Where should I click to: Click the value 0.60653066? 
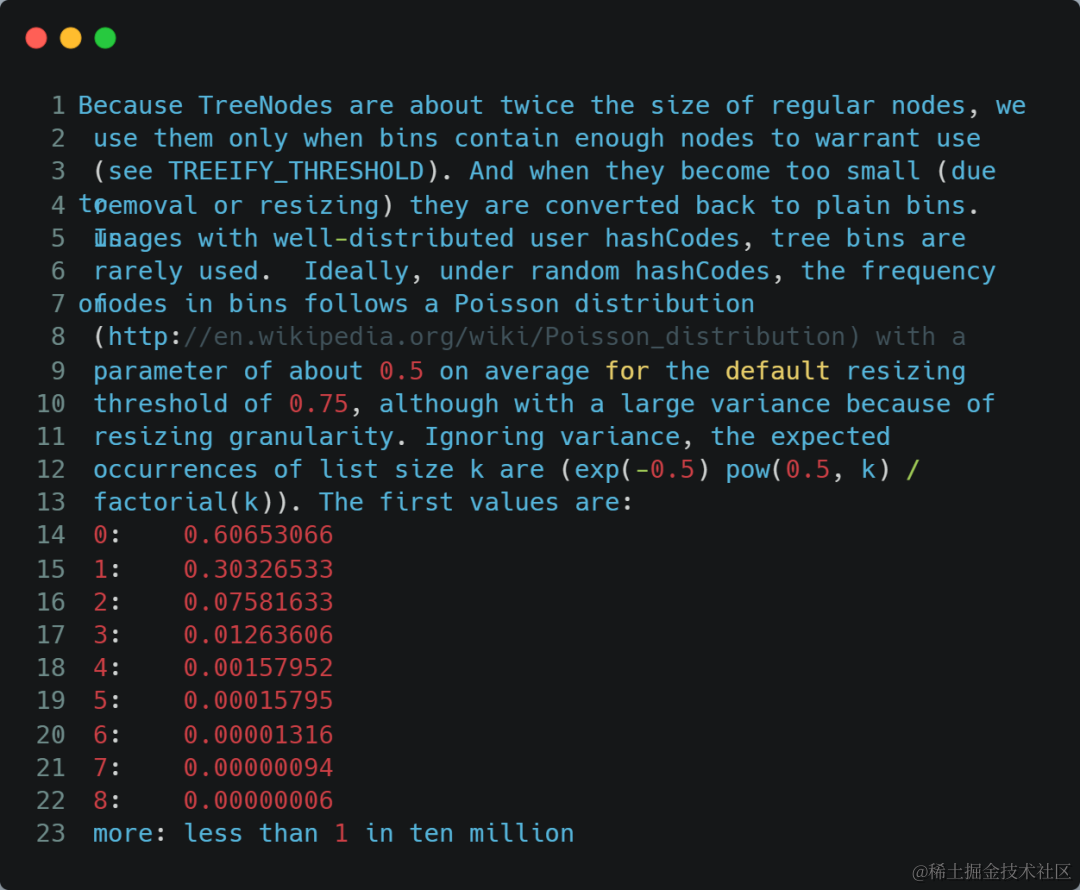(x=258, y=535)
